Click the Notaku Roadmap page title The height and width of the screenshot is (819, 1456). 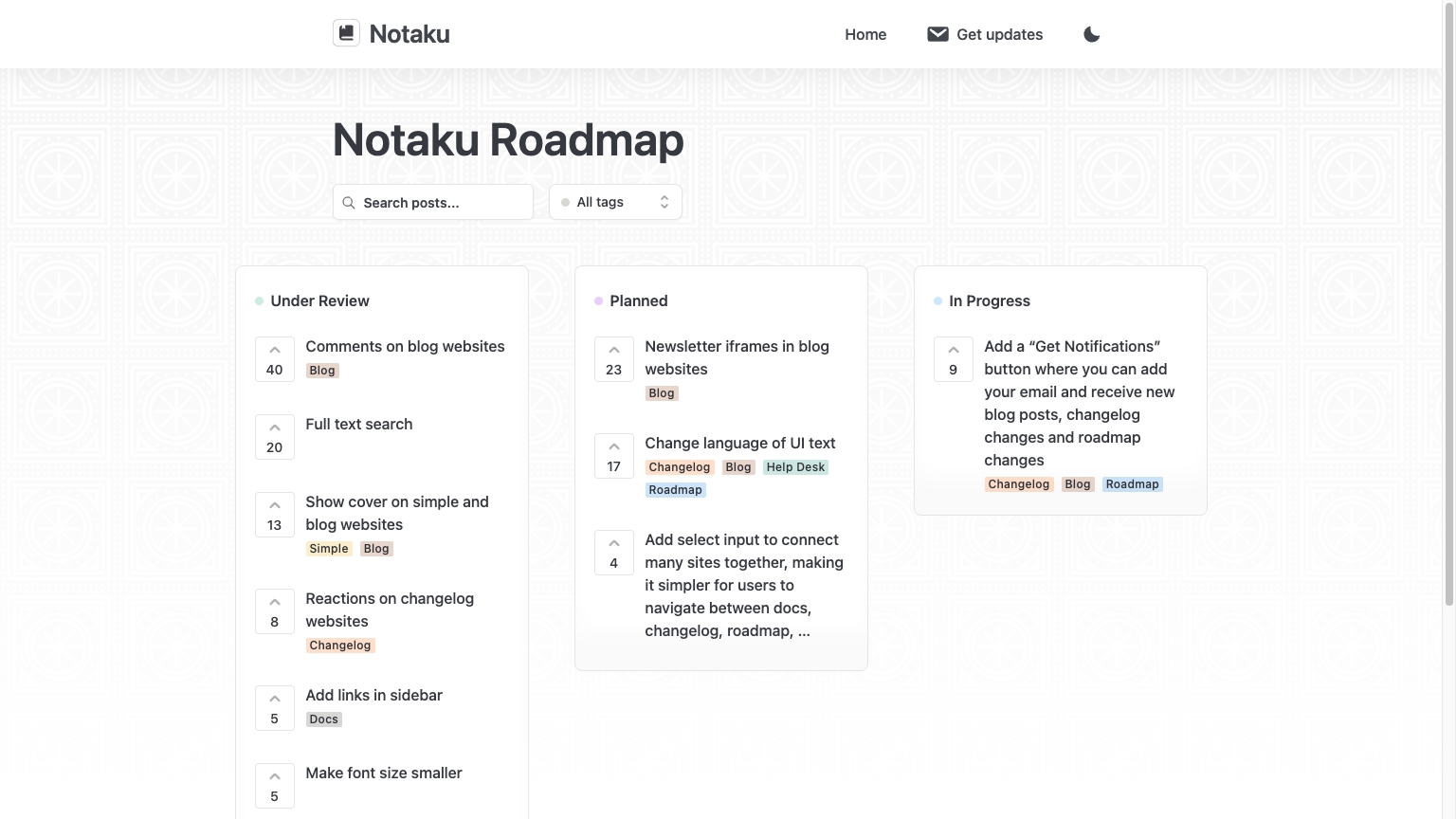508,139
